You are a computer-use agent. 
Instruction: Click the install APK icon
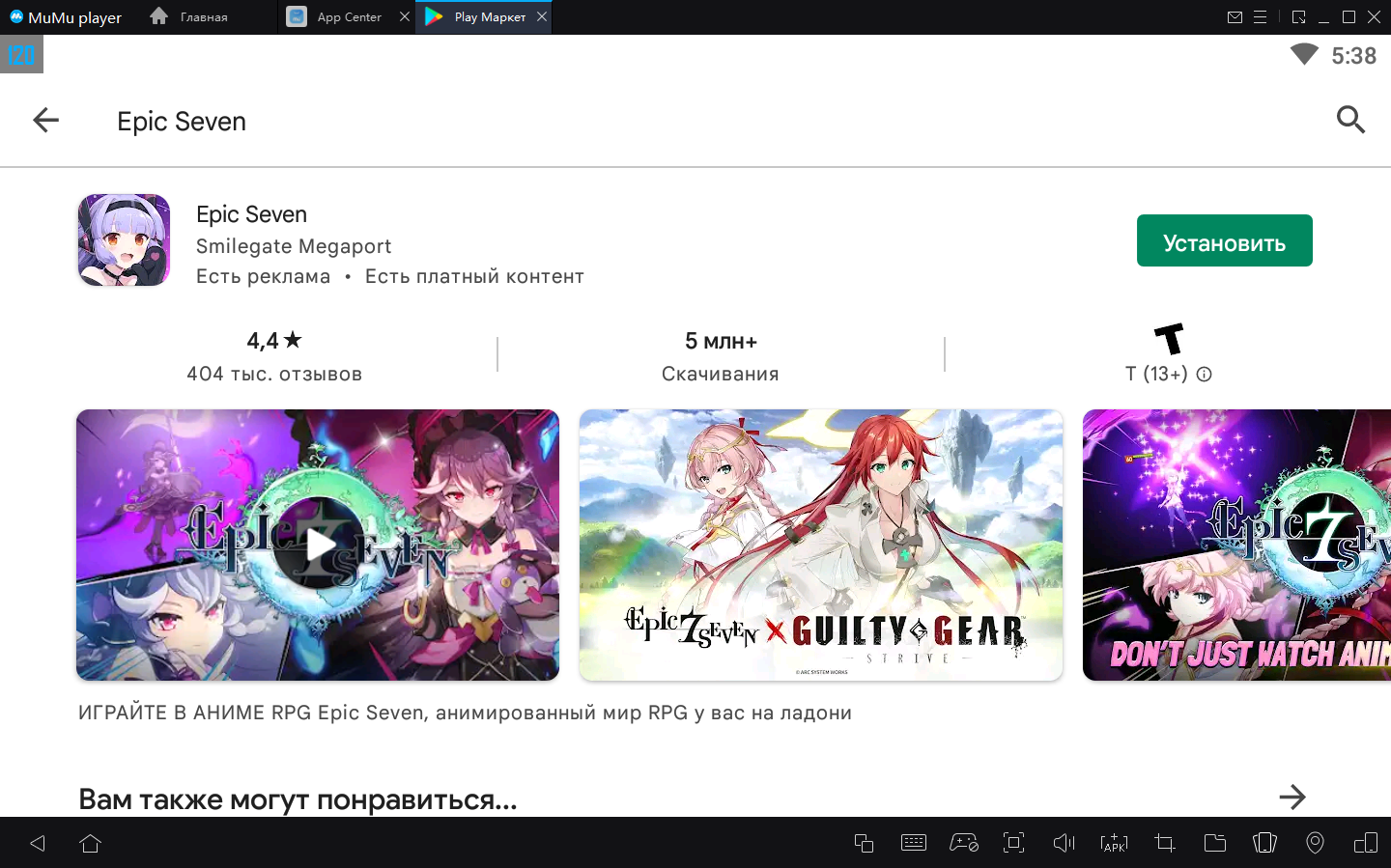[1114, 843]
